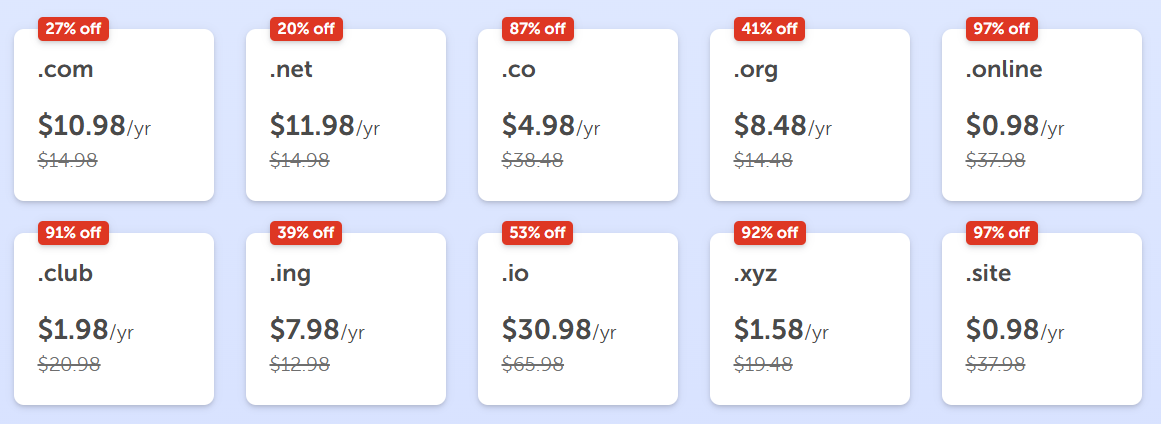This screenshot has height=424, width=1161.
Task: Click the 87% off badge
Action: 538,29
